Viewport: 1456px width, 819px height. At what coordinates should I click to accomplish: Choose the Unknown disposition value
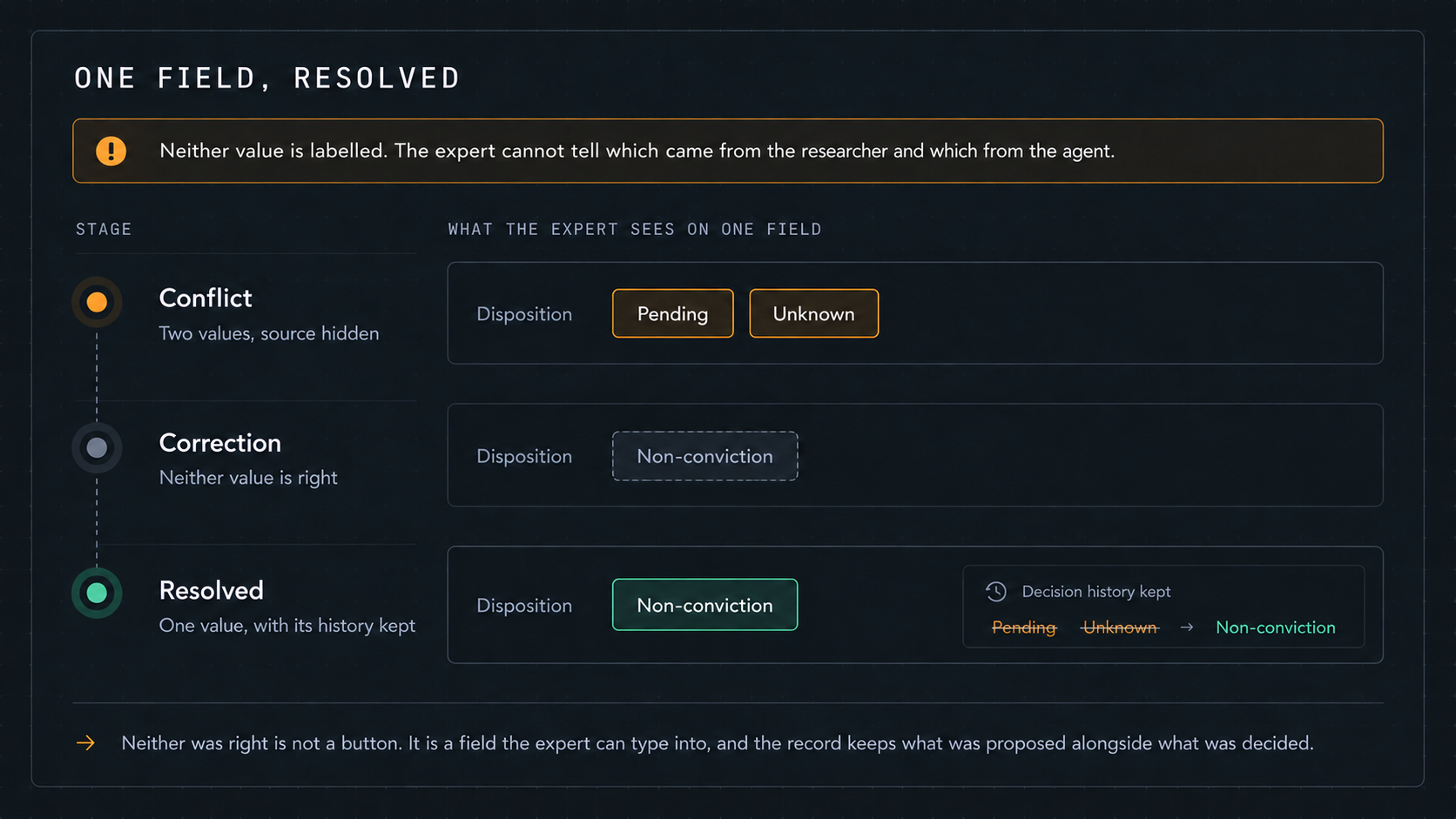[813, 313]
